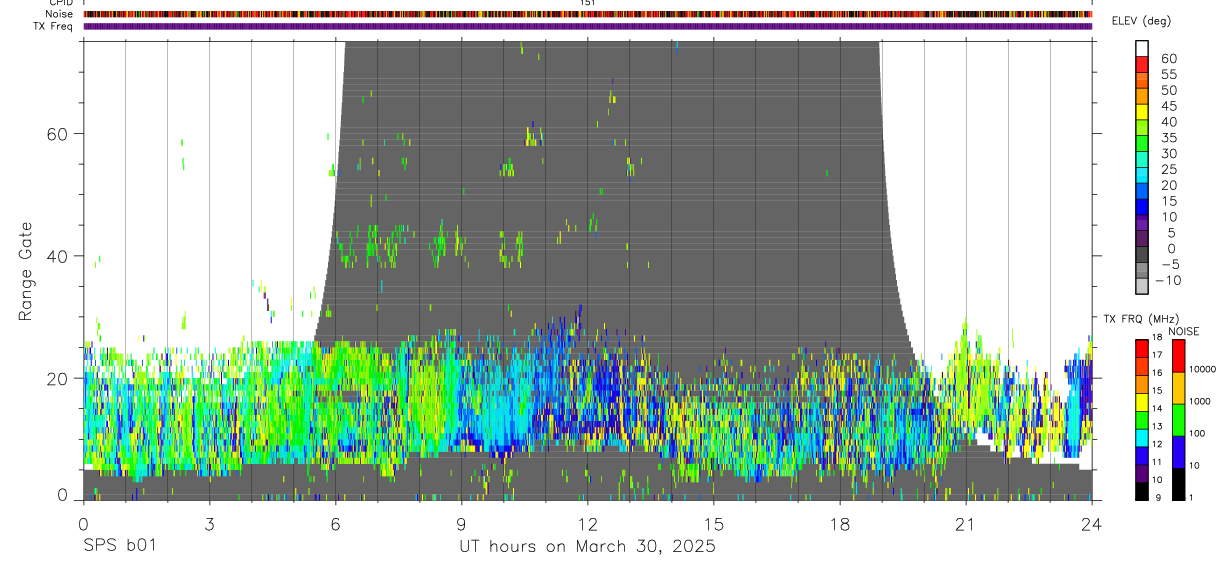Click the red 10000 noise legend swatch

point(1178,356)
